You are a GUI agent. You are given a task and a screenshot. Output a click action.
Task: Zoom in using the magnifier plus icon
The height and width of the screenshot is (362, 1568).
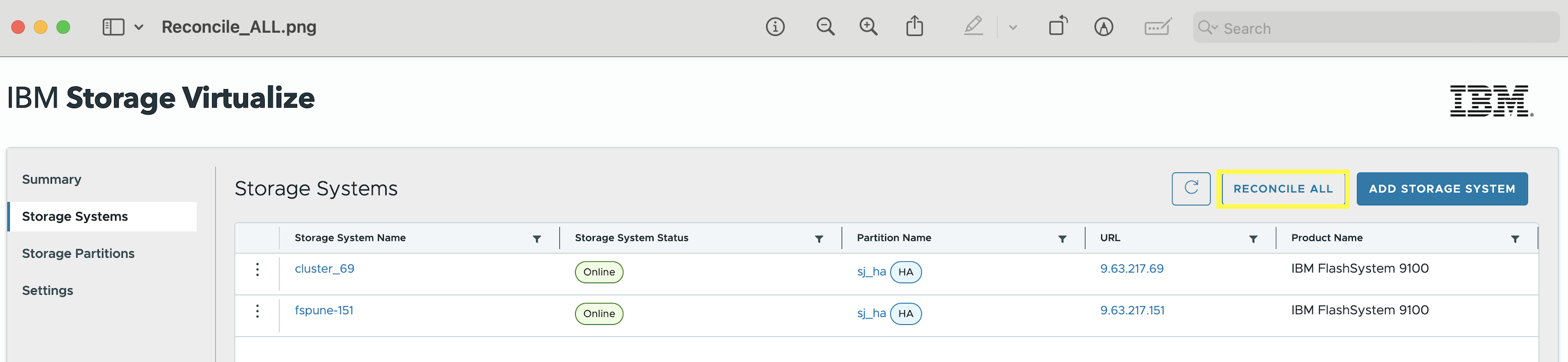click(x=868, y=27)
